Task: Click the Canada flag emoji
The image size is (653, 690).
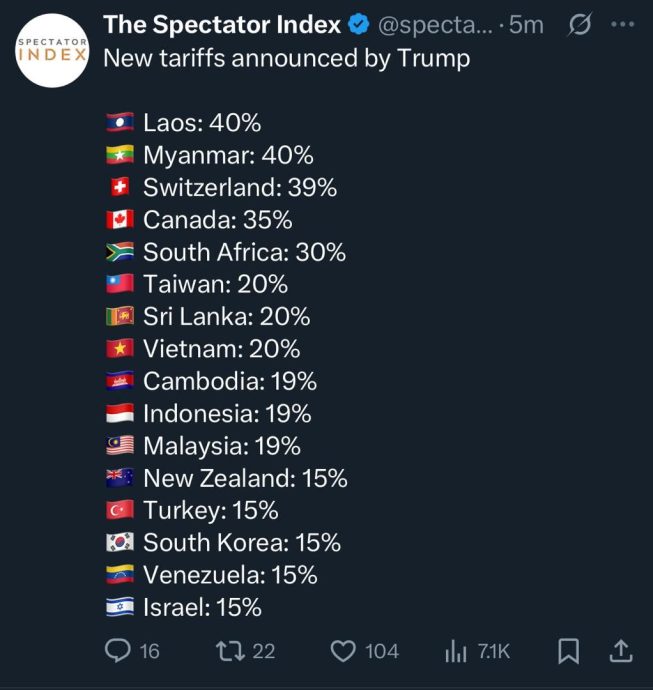Action: coord(120,220)
